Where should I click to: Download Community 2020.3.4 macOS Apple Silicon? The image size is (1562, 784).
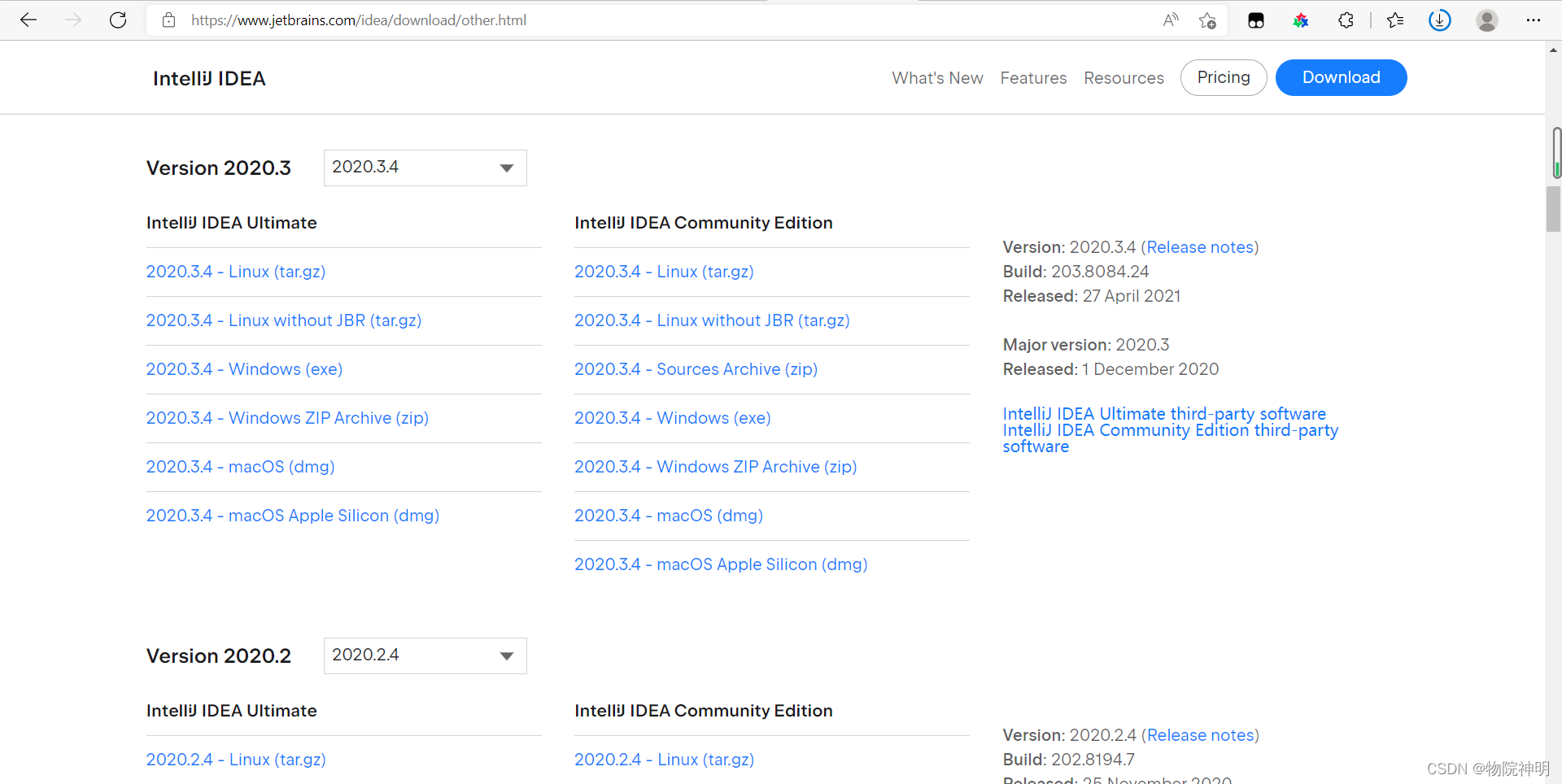coord(721,564)
